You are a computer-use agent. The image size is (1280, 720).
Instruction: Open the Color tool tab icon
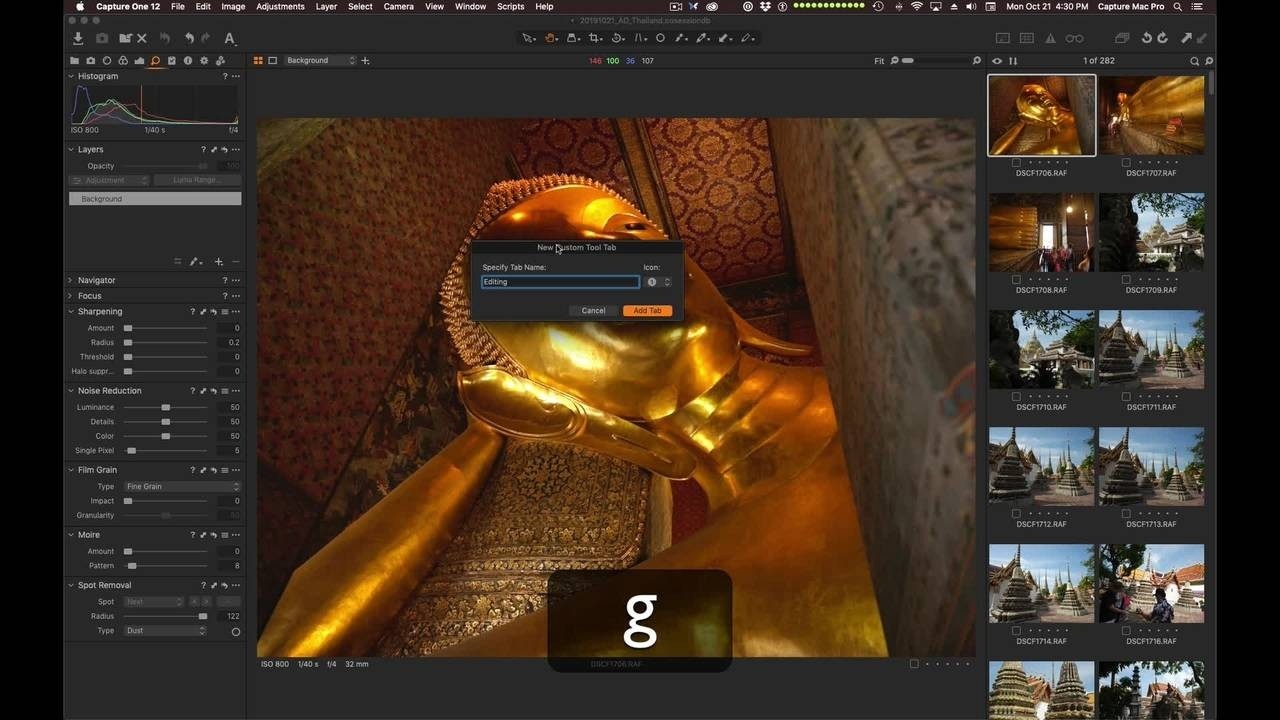point(123,61)
